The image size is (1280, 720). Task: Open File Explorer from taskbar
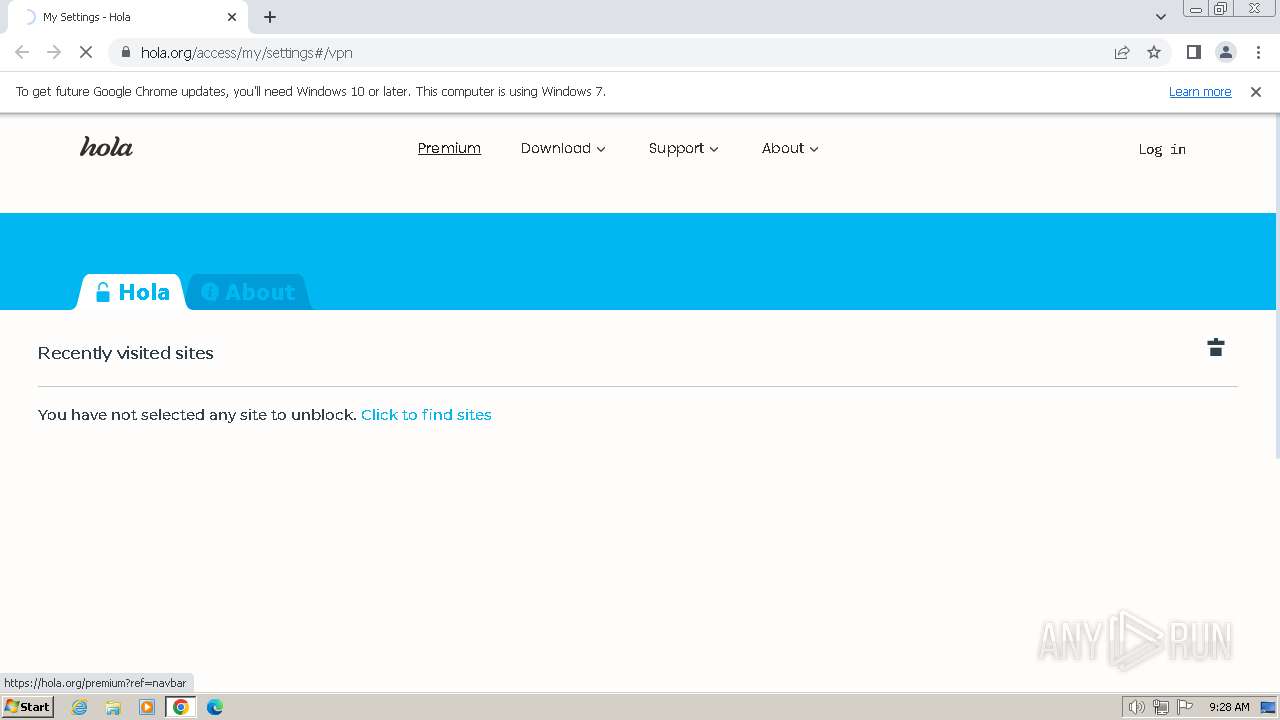(113, 707)
